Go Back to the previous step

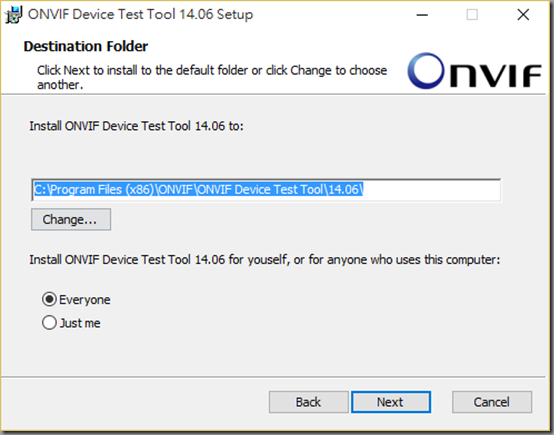(308, 402)
